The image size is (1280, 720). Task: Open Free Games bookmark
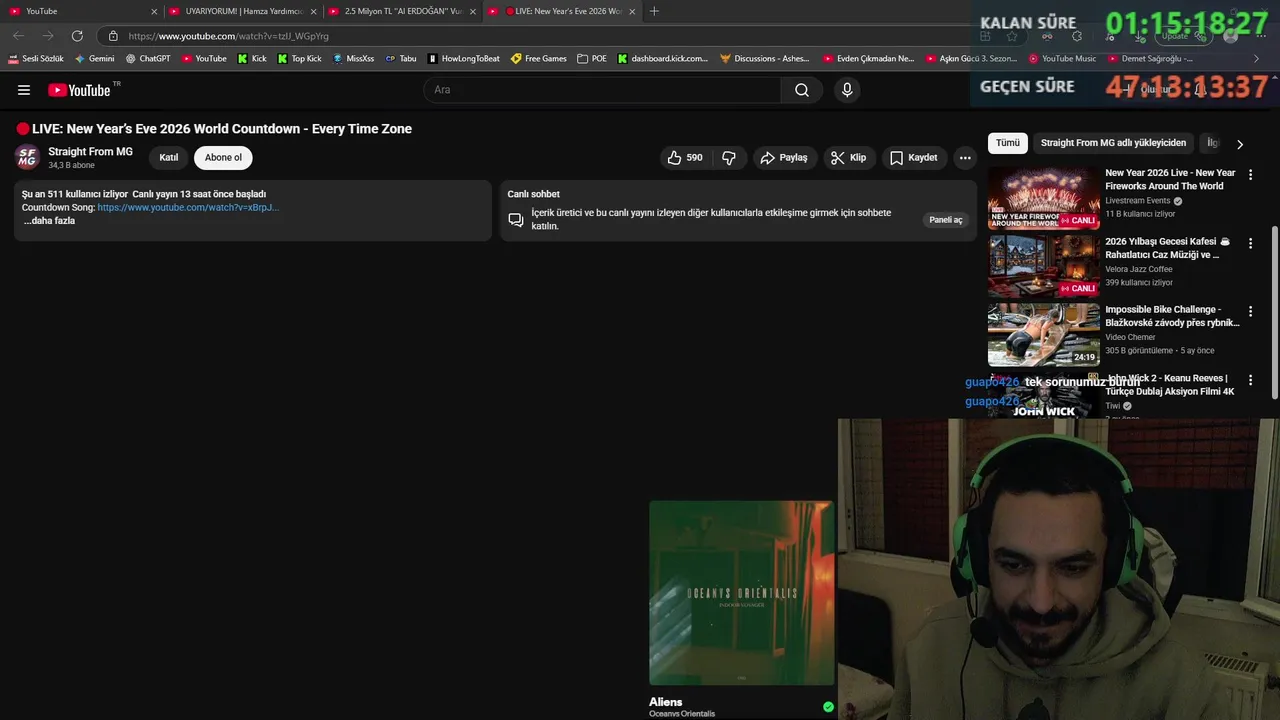click(539, 59)
